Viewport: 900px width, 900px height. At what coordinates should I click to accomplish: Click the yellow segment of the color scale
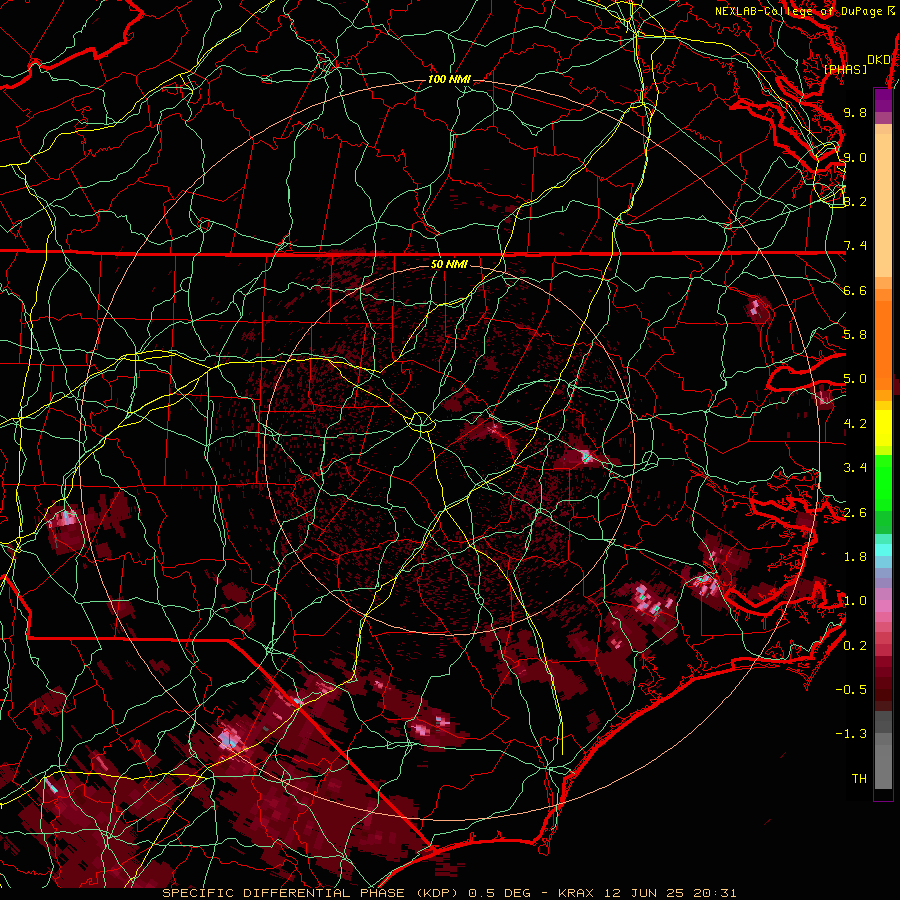[883, 428]
